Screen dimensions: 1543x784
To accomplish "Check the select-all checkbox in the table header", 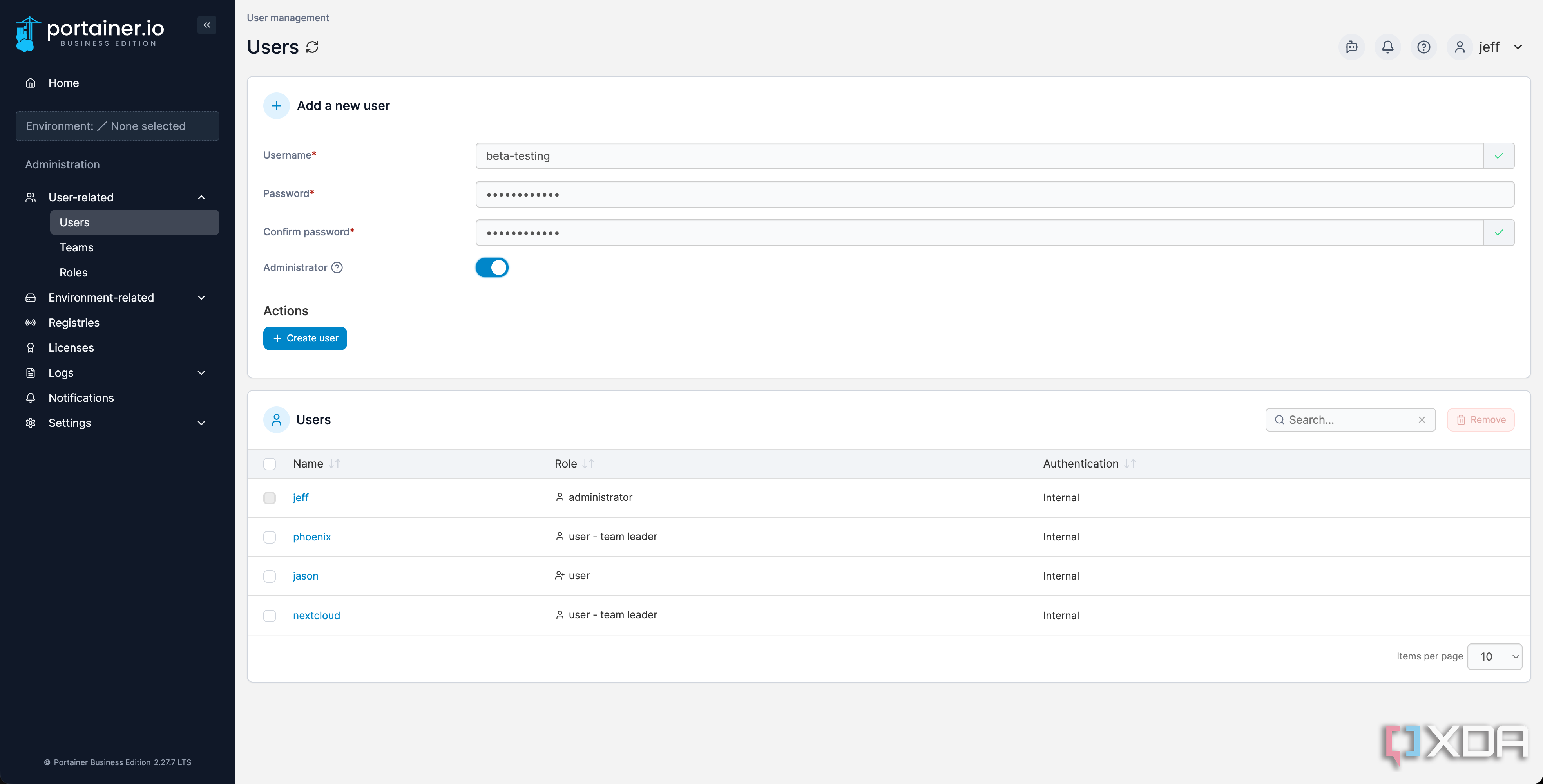I will click(x=270, y=464).
